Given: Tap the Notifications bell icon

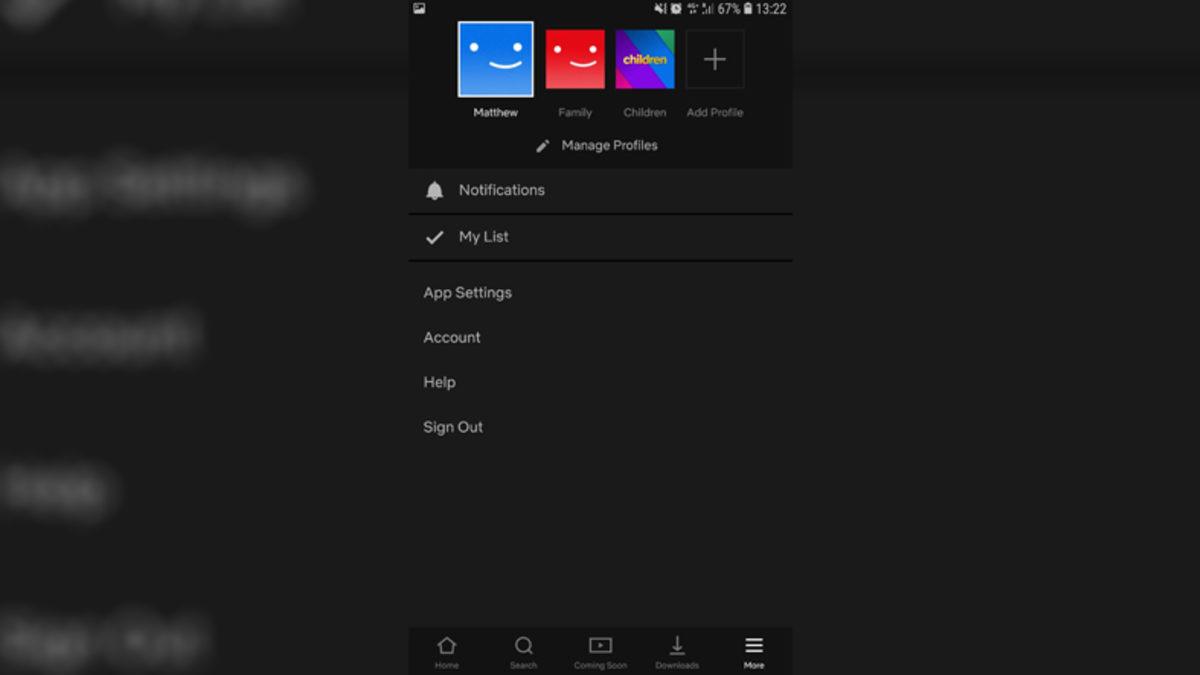Looking at the screenshot, I should coord(434,189).
